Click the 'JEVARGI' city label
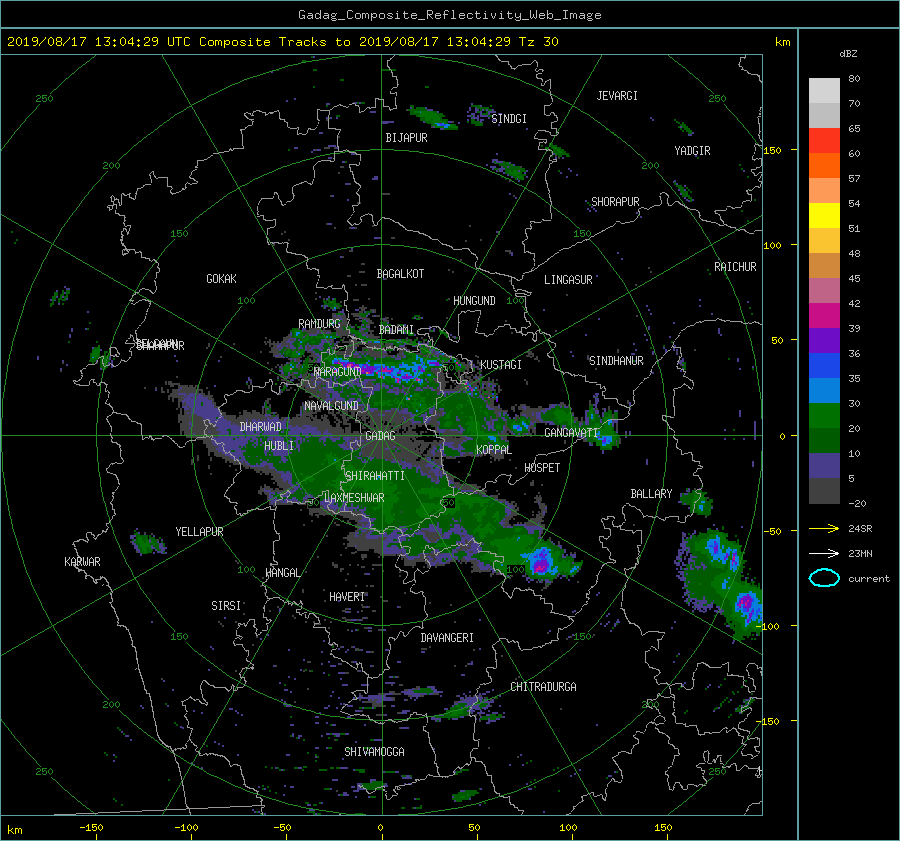Viewport: 900px width, 841px height. 617,96
